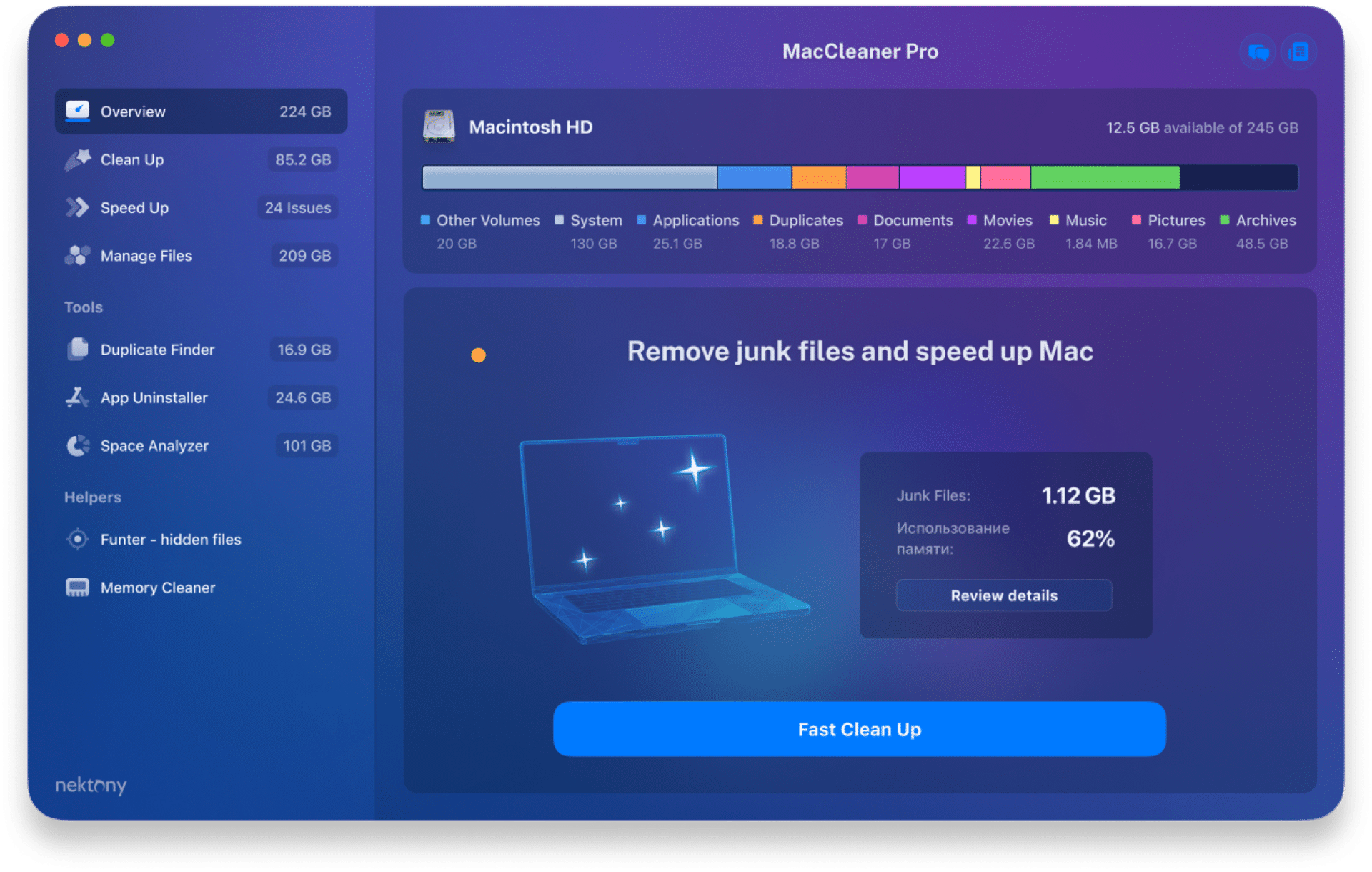Click the magenta Documents segment of storage bar
Screen dimensions: 1372x872
873,177
